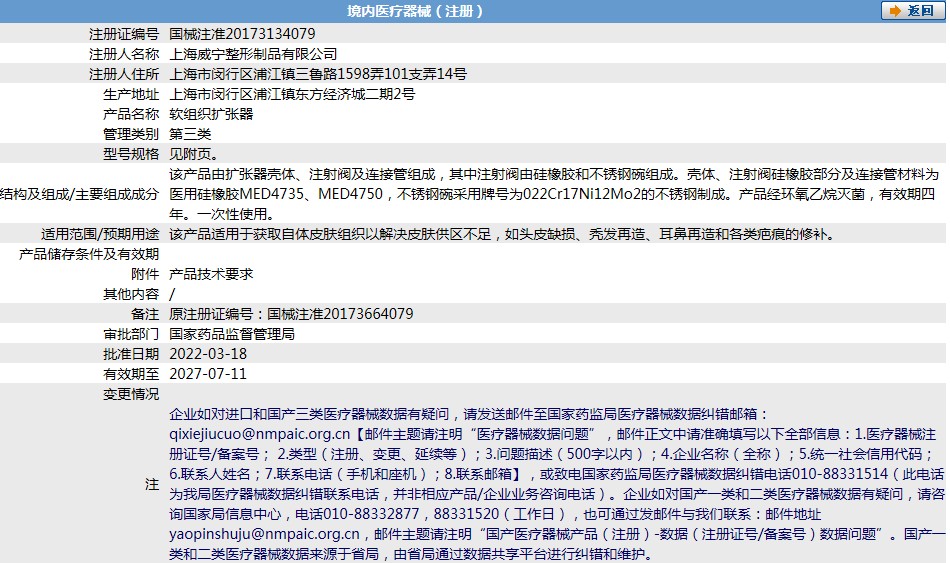Click the 变更情况 label

[x=131, y=394]
